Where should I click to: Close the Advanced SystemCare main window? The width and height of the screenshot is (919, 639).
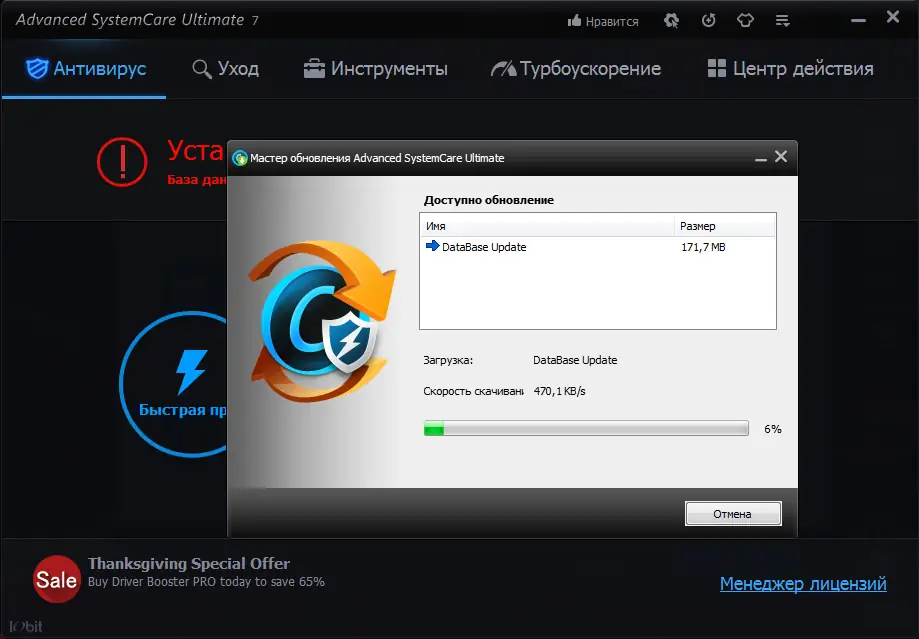[893, 17]
